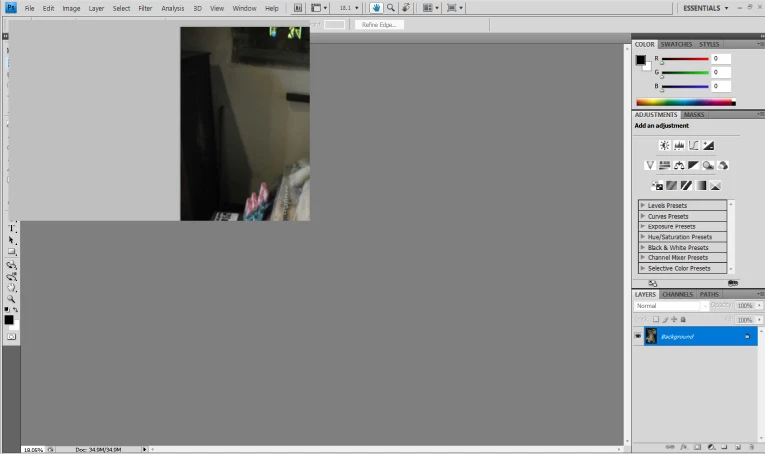Viewport: 765px width, 454px height.
Task: Switch to the Masks tab
Action: pos(694,115)
